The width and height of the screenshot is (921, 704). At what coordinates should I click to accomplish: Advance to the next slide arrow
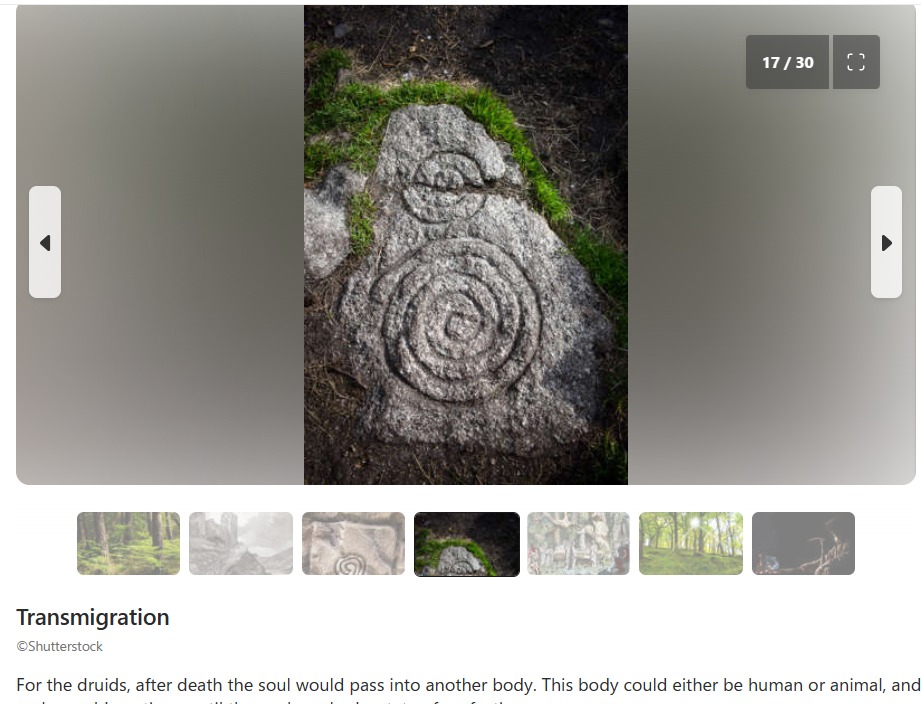(886, 242)
